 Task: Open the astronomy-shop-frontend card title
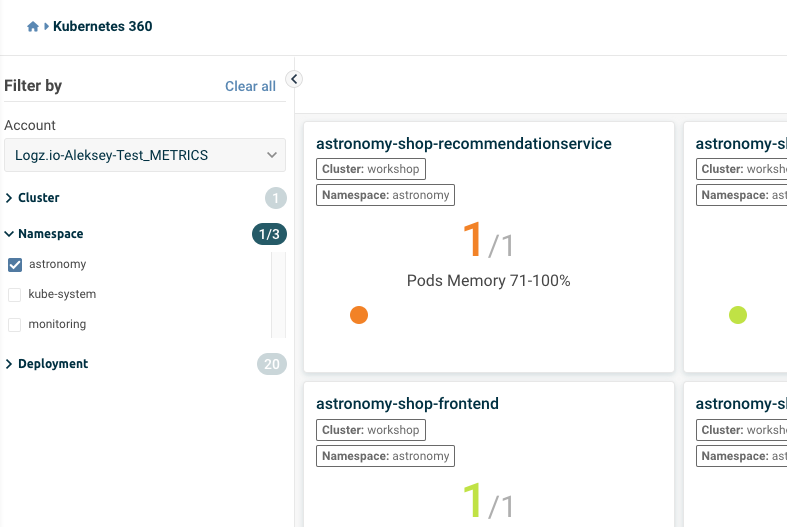(408, 404)
